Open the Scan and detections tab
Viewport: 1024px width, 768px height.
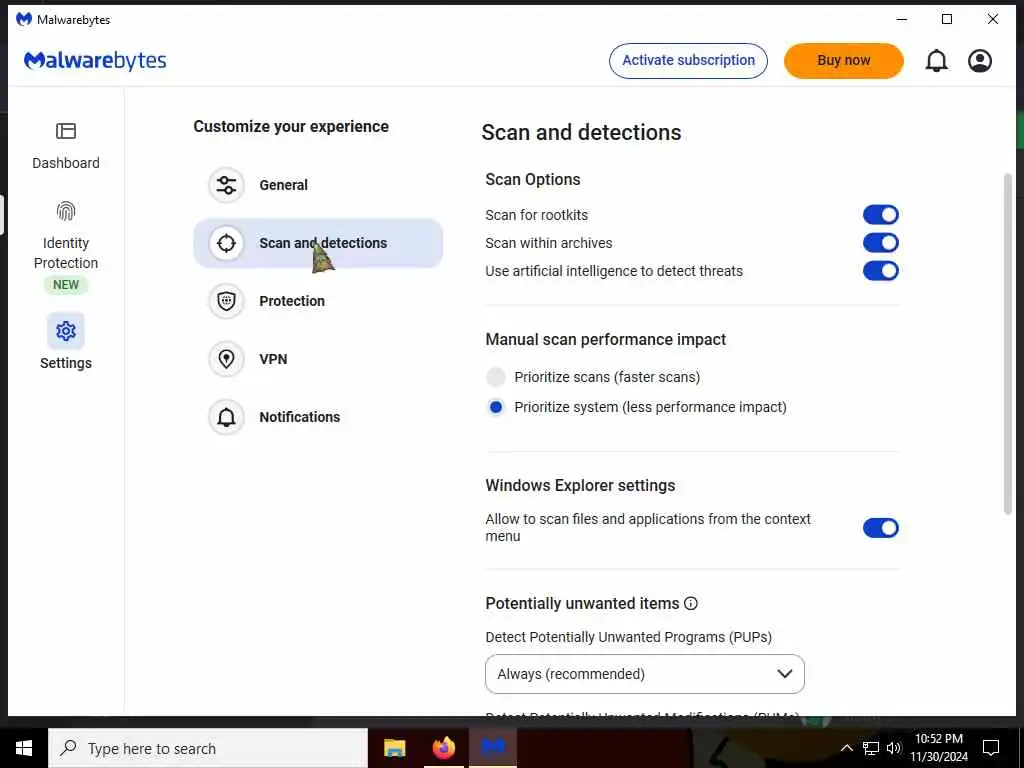click(x=318, y=243)
